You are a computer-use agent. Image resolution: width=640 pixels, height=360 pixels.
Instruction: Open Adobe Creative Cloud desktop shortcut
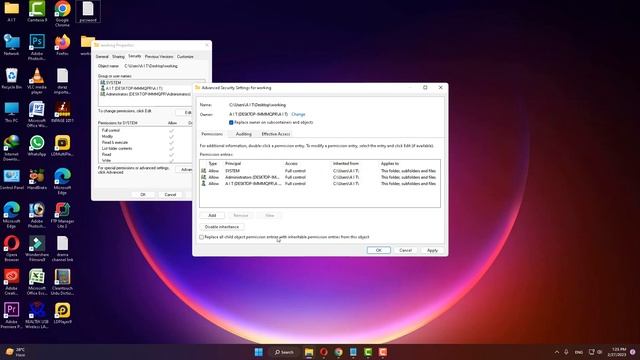11,282
